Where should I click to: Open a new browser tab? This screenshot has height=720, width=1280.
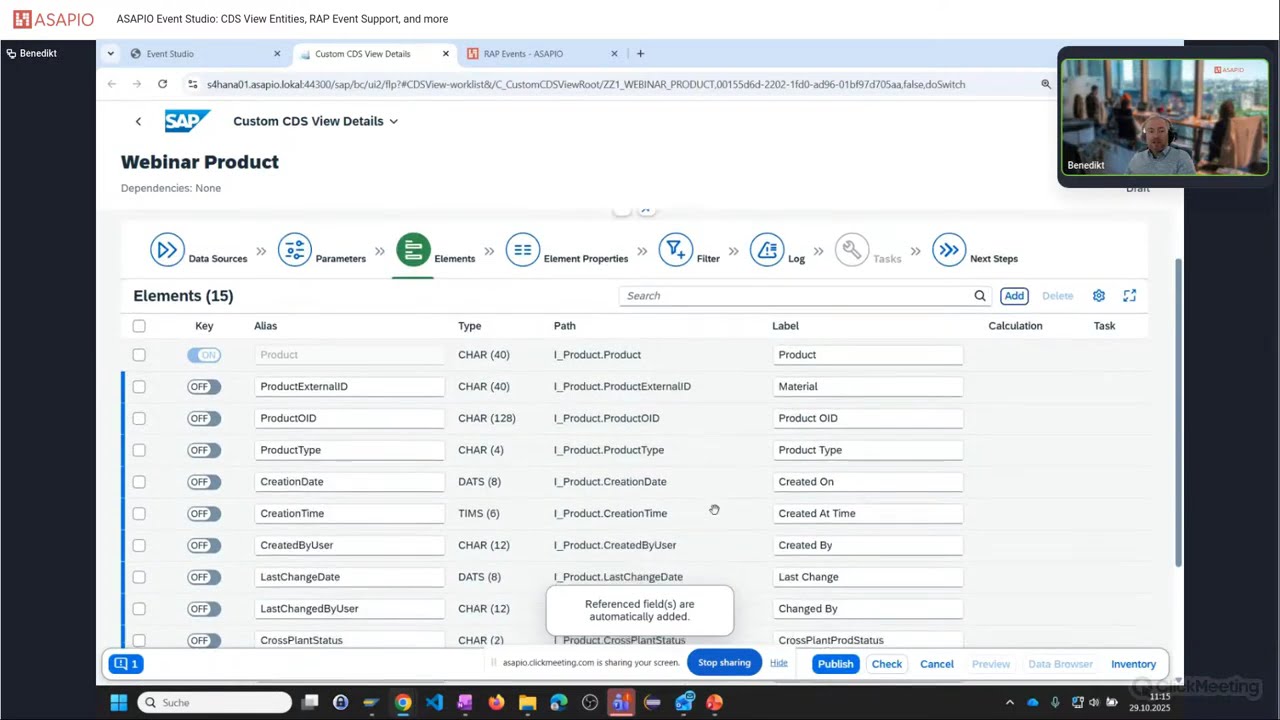click(x=640, y=54)
